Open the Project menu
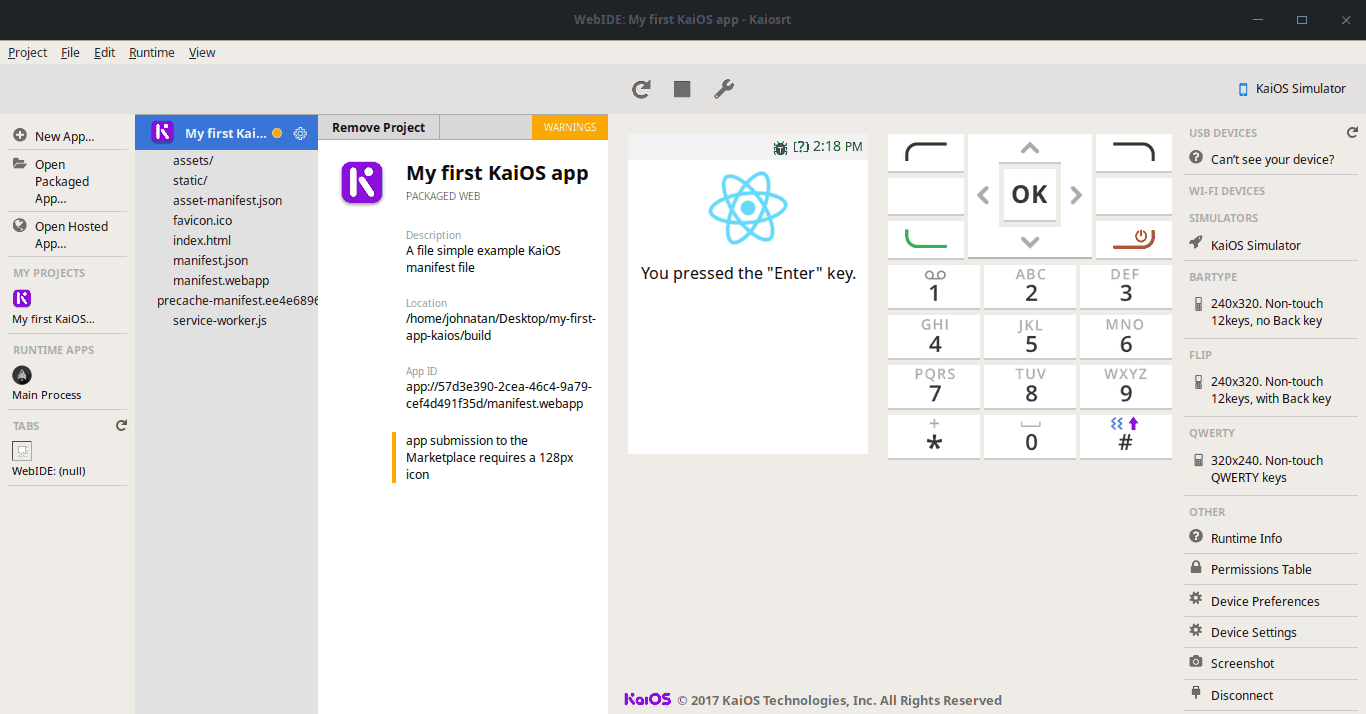 (x=27, y=52)
